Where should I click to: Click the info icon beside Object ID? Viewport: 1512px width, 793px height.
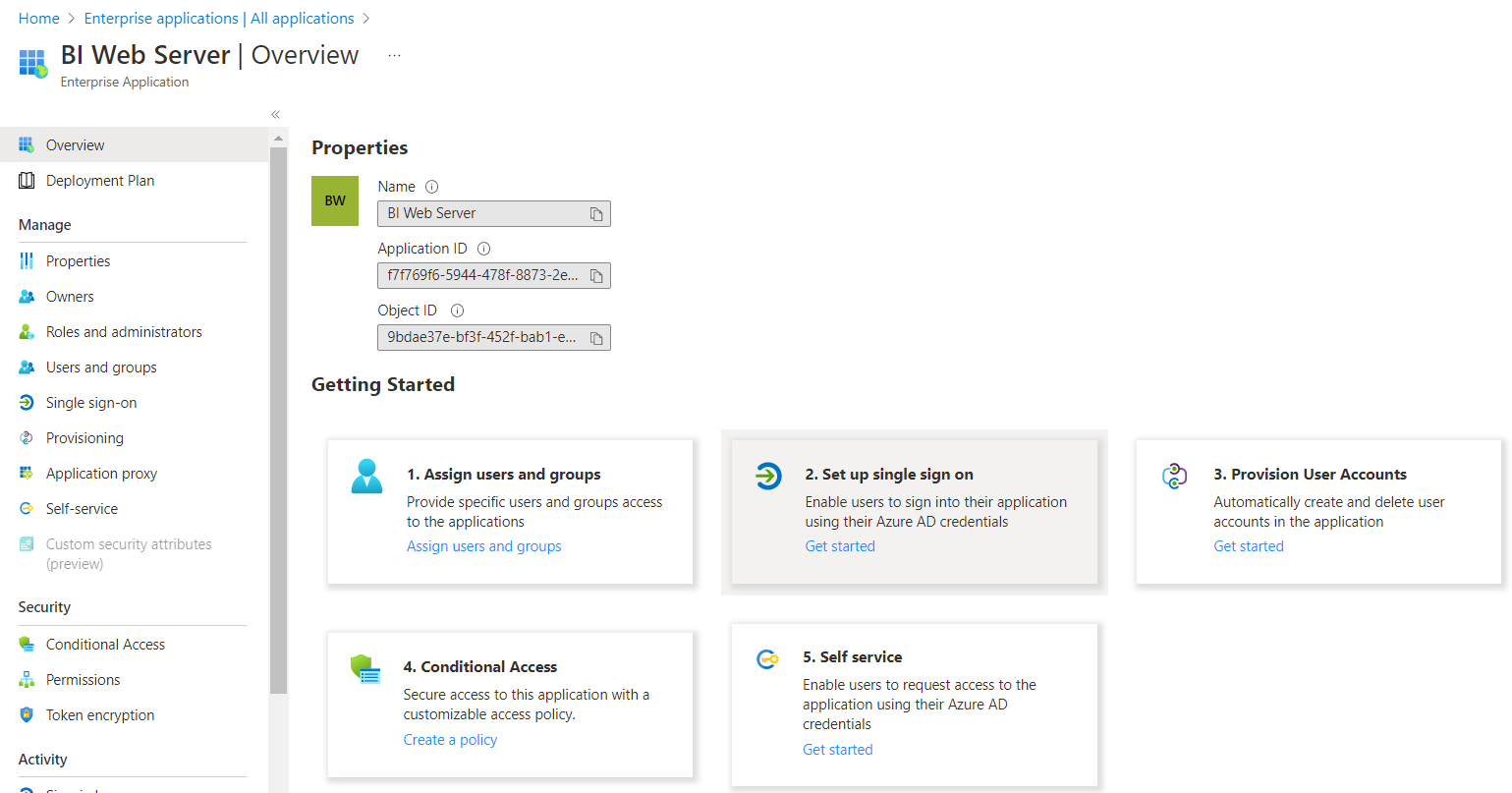pyautogui.click(x=457, y=311)
